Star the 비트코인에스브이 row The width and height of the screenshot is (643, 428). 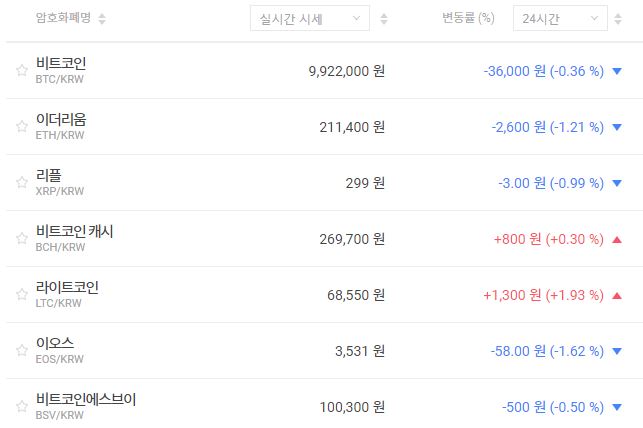click(21, 406)
